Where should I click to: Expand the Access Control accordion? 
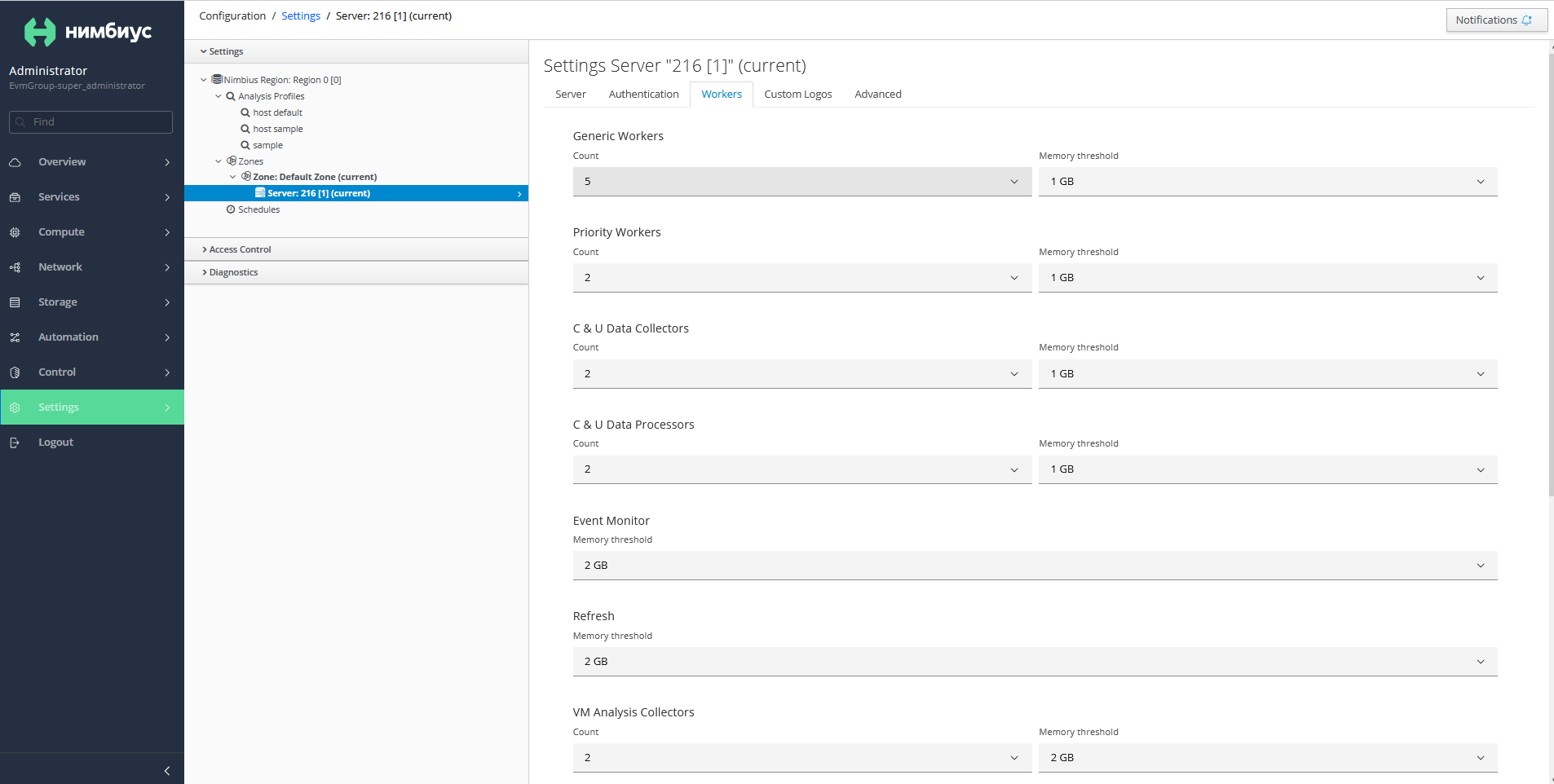(x=356, y=249)
